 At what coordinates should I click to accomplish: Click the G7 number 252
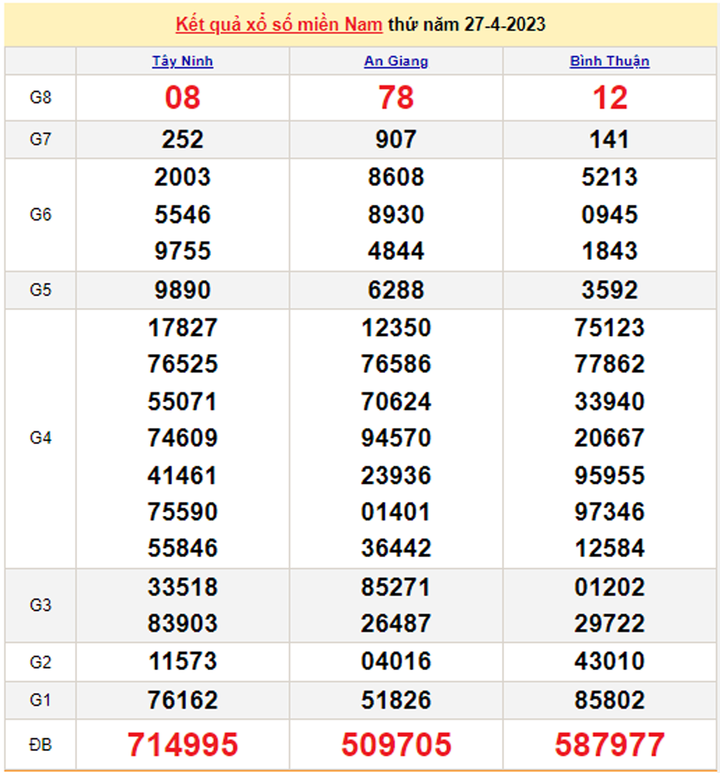182,139
